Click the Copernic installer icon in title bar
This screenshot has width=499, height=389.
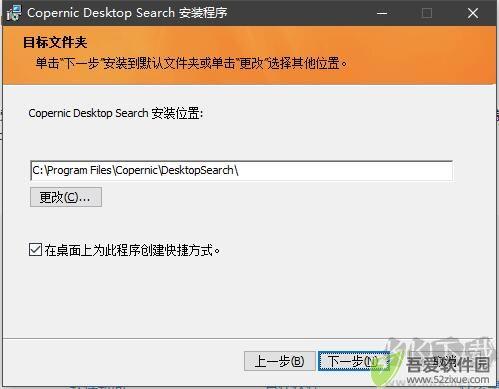(14, 13)
